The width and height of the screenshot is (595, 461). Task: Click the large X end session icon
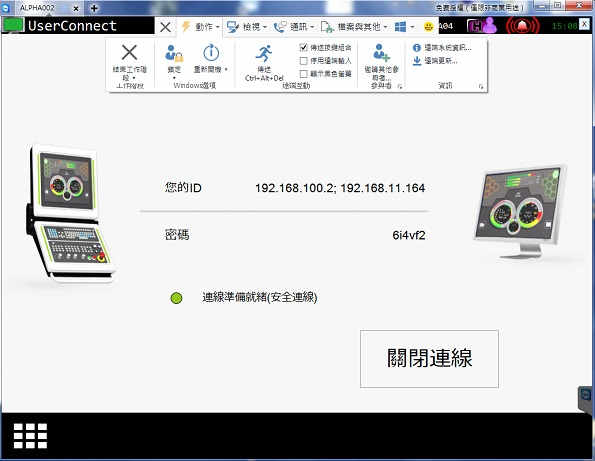(129, 52)
